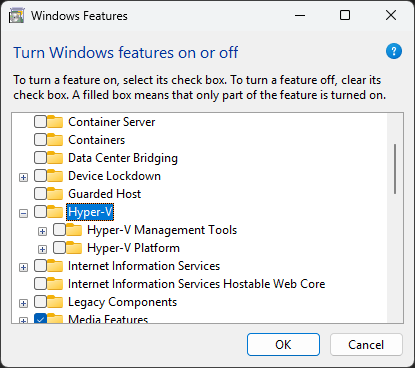Turn on the Guarded Host checkbox
This screenshot has width=415, height=368.
(x=40, y=194)
